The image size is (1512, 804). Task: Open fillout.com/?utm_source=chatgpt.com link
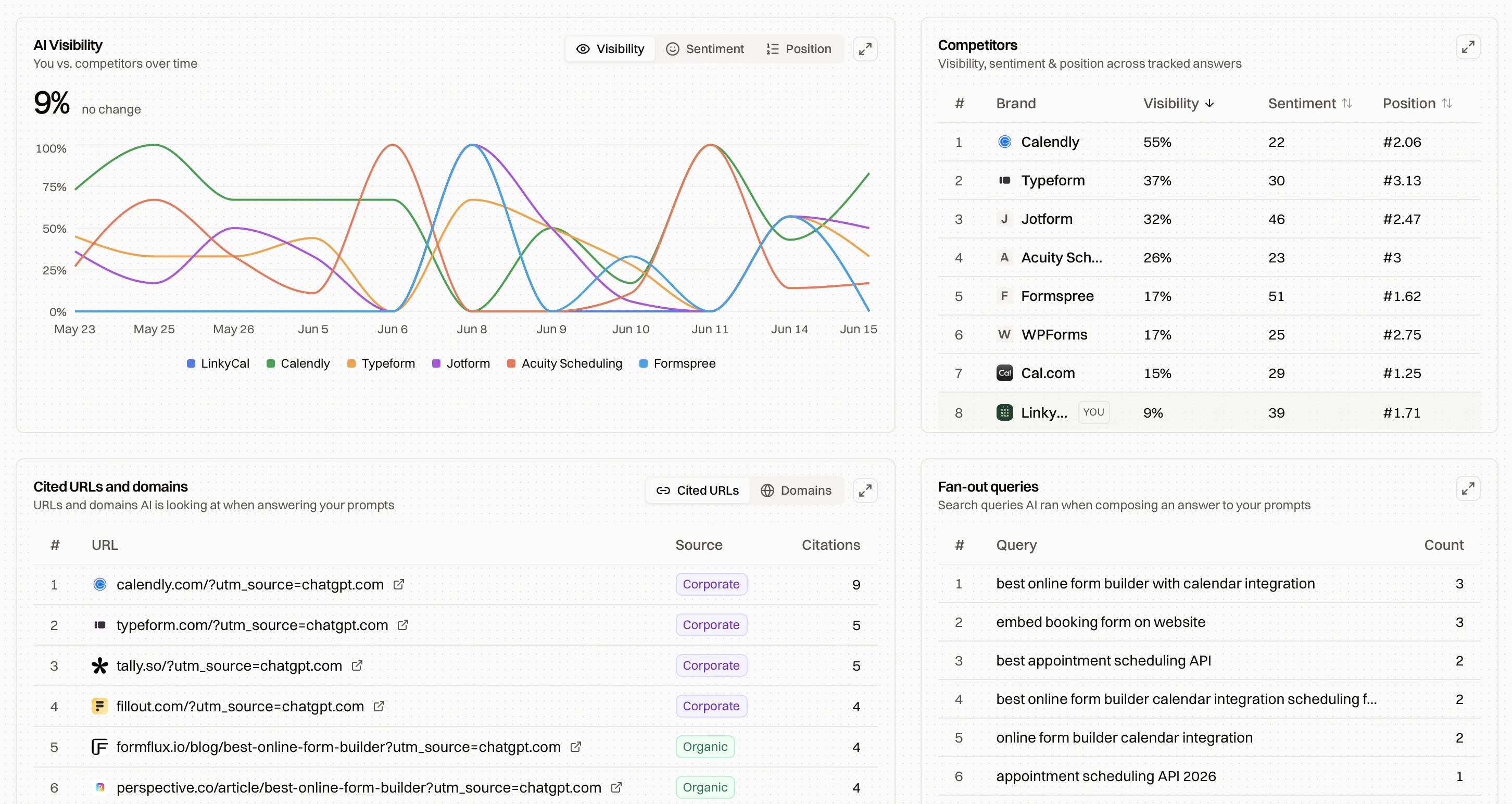tap(240, 706)
